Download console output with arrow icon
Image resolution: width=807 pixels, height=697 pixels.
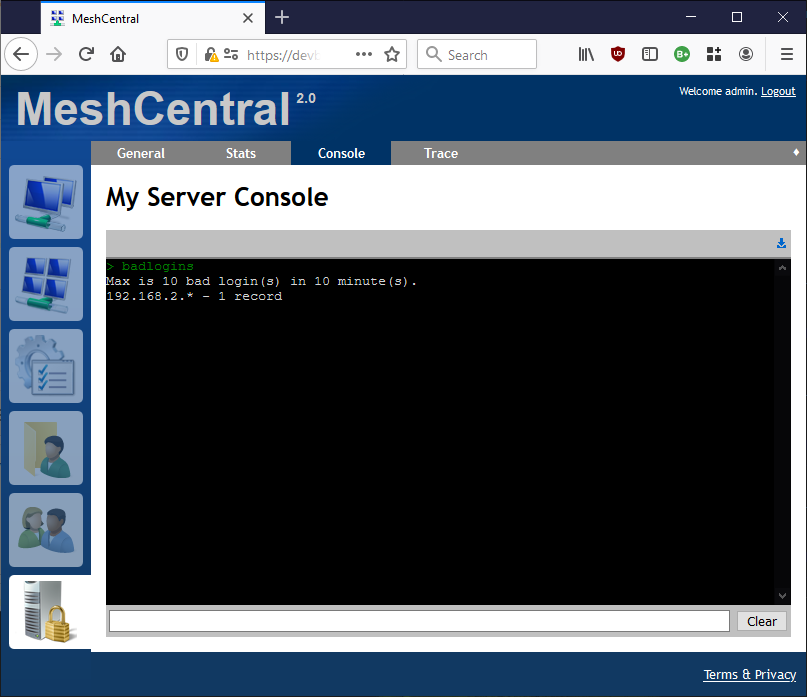point(781,243)
